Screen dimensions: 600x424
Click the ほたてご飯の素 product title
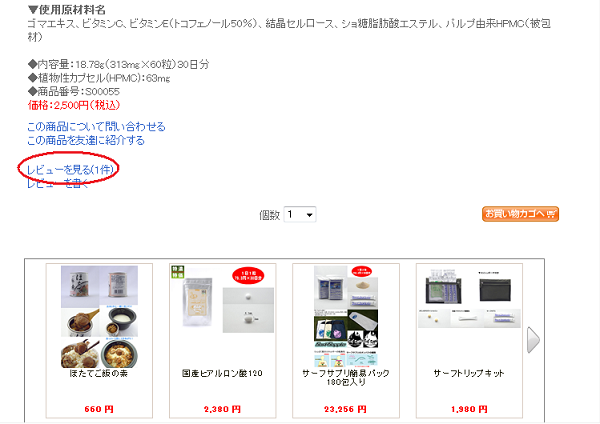tap(99, 373)
